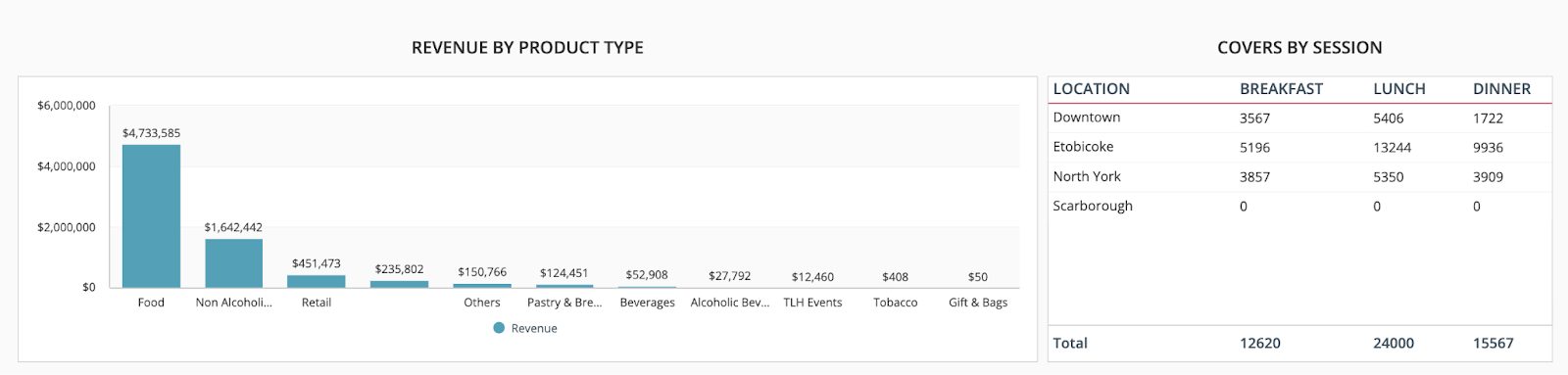Image resolution: width=1568 pixels, height=375 pixels.
Task: Click the Etobicoke lunch value 13244
Action: pos(1393,148)
